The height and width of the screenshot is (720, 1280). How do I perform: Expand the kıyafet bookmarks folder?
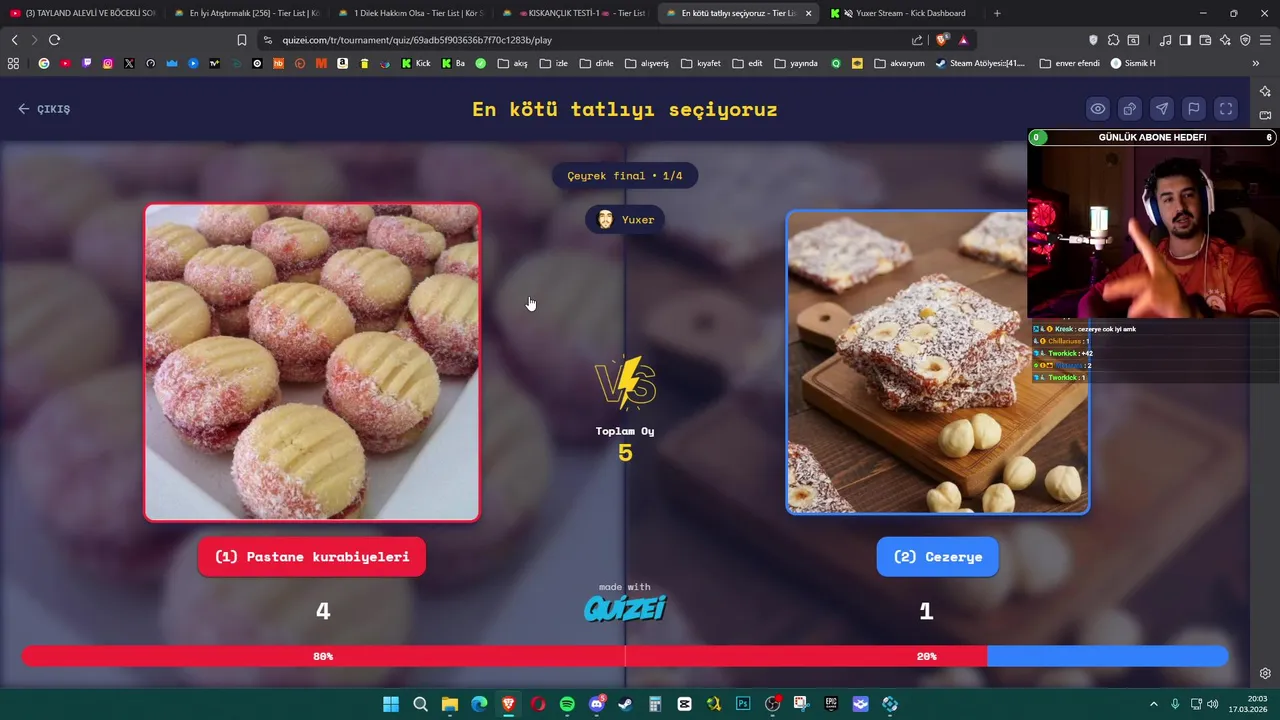point(701,63)
